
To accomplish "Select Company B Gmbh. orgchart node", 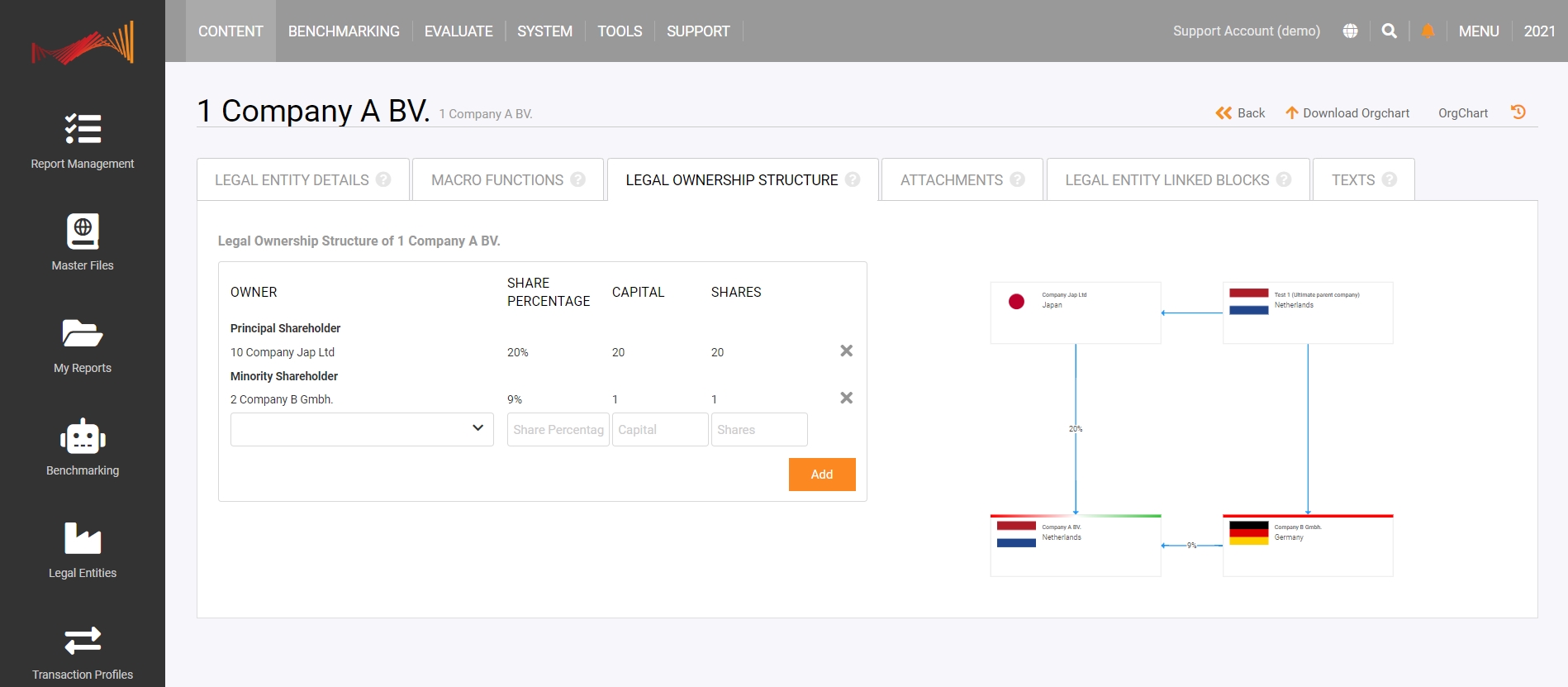I will (x=1308, y=545).
